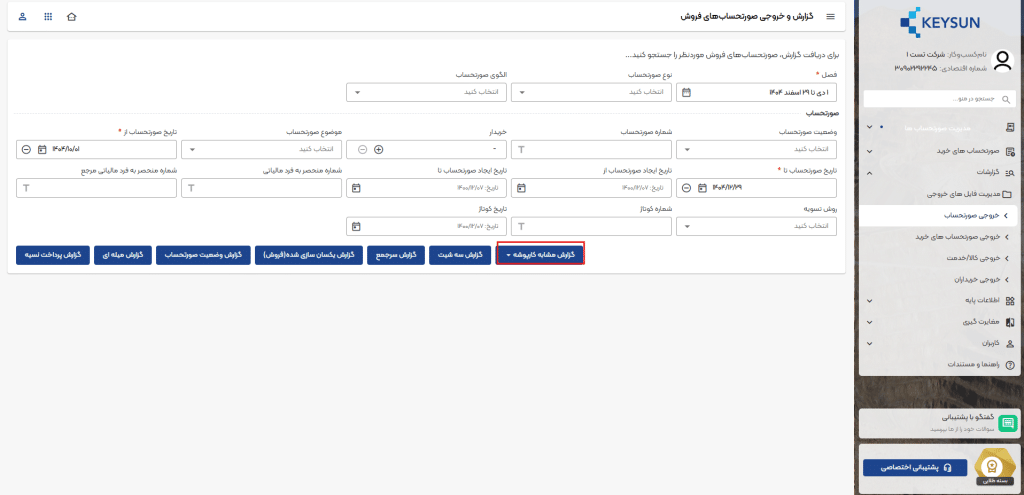Click گزارش پرداخت نسیه button
Viewport: 1024px width, 495px height.
click(53, 255)
